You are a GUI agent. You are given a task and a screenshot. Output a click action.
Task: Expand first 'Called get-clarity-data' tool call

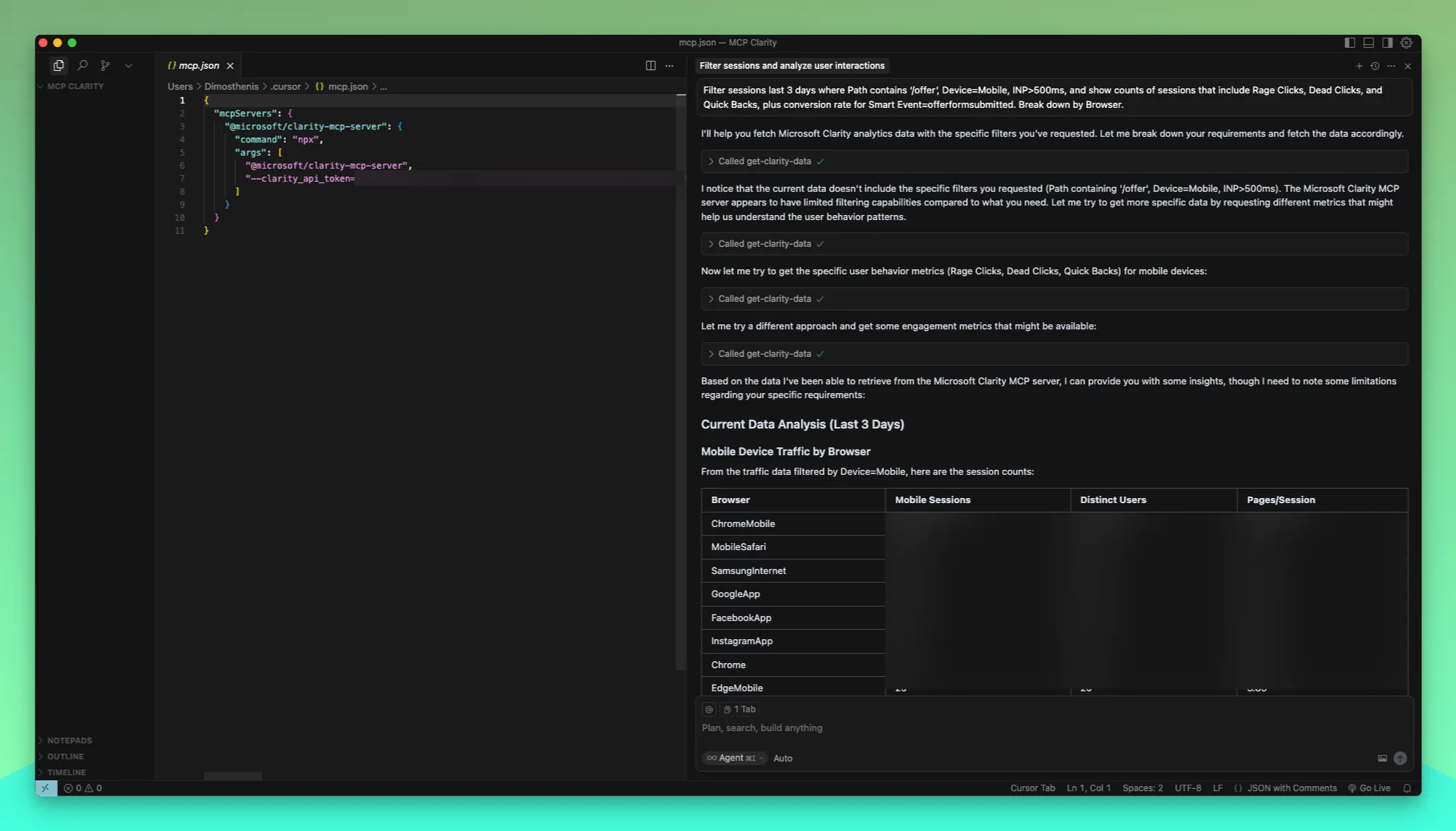pyautogui.click(x=1054, y=161)
